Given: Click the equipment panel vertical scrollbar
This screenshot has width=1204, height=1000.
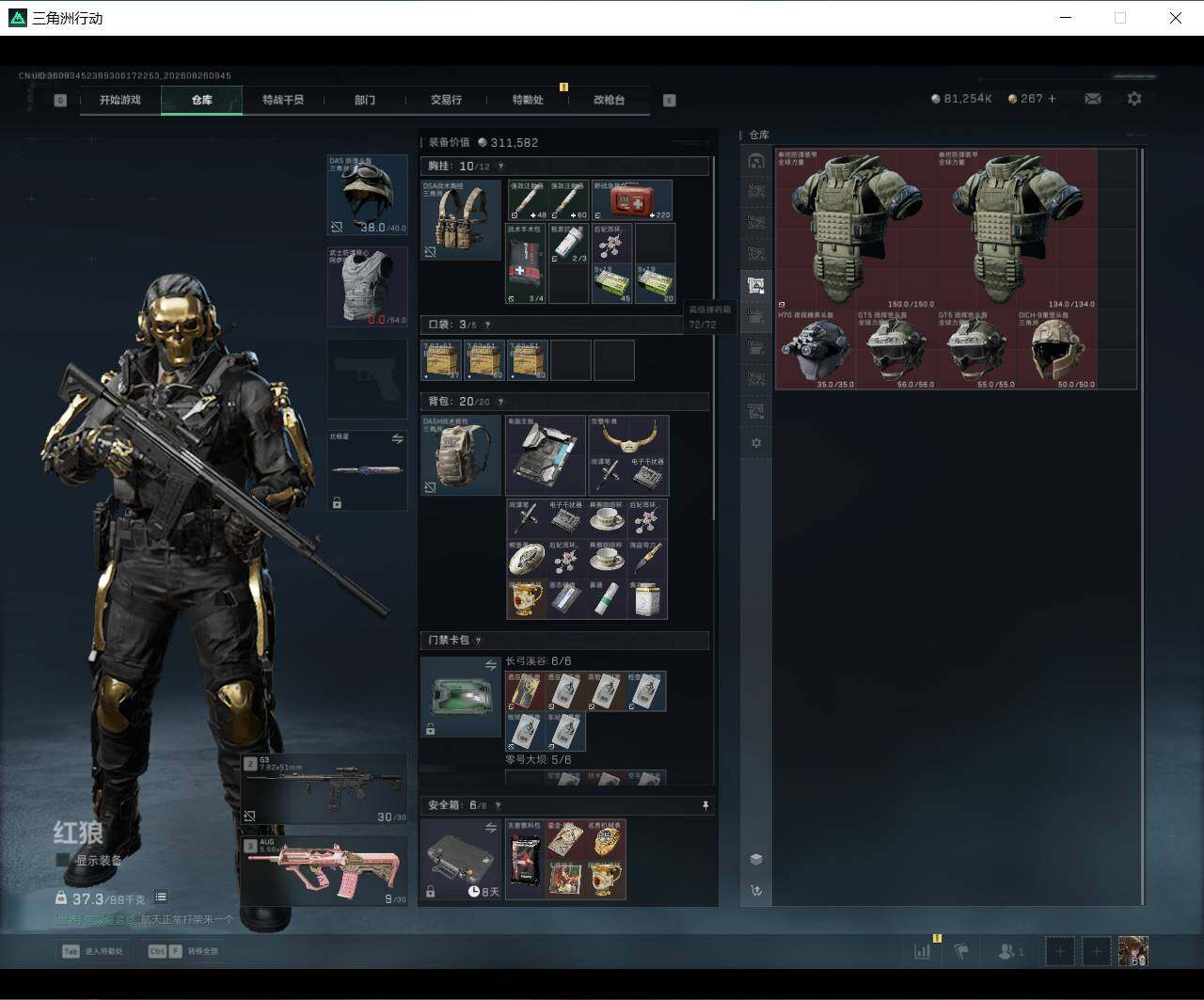Looking at the screenshot, I should 714,339.
